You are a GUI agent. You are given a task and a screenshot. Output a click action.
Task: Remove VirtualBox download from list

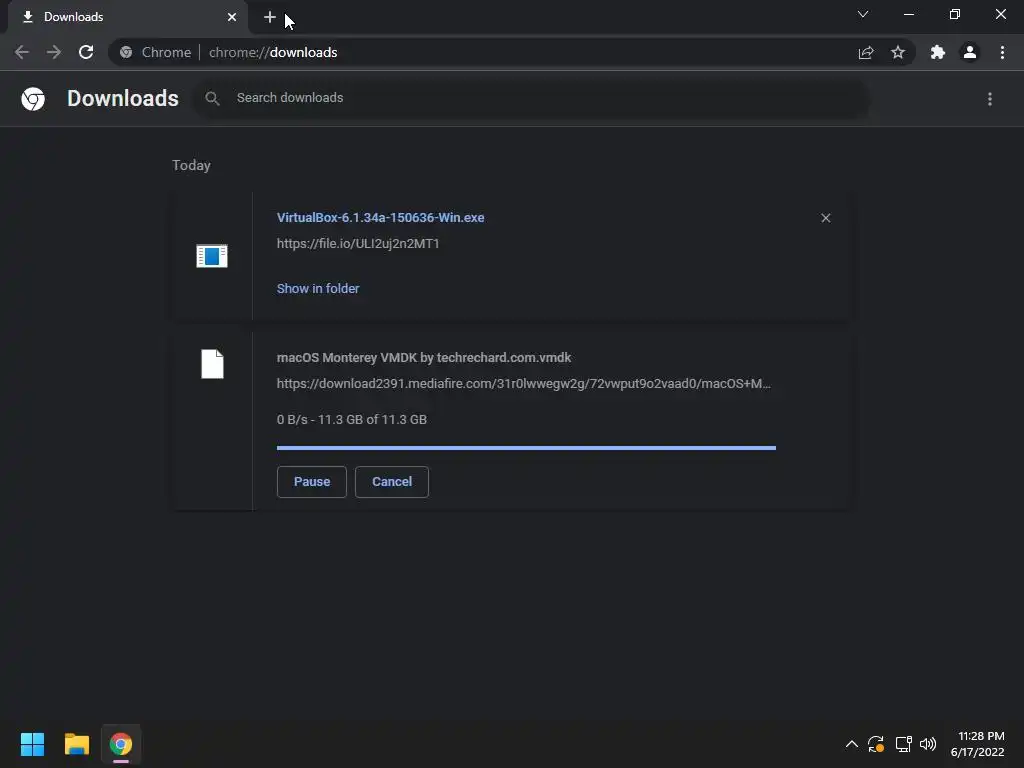[x=825, y=218]
